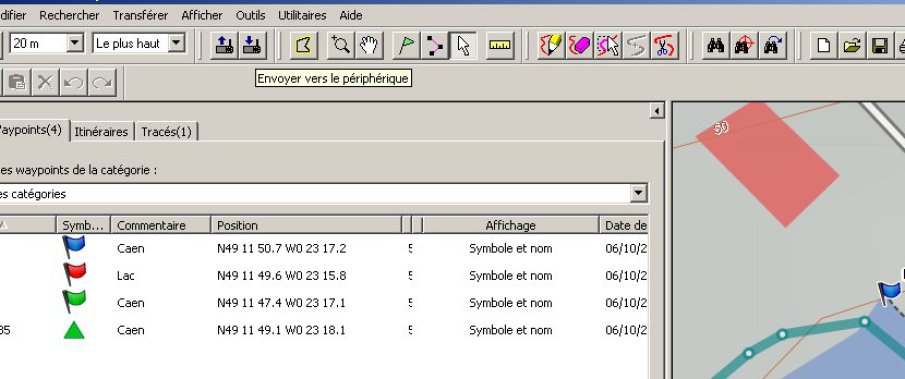The width and height of the screenshot is (905, 379).
Task: Sort by the Symb... column header
Action: pyautogui.click(x=83, y=225)
